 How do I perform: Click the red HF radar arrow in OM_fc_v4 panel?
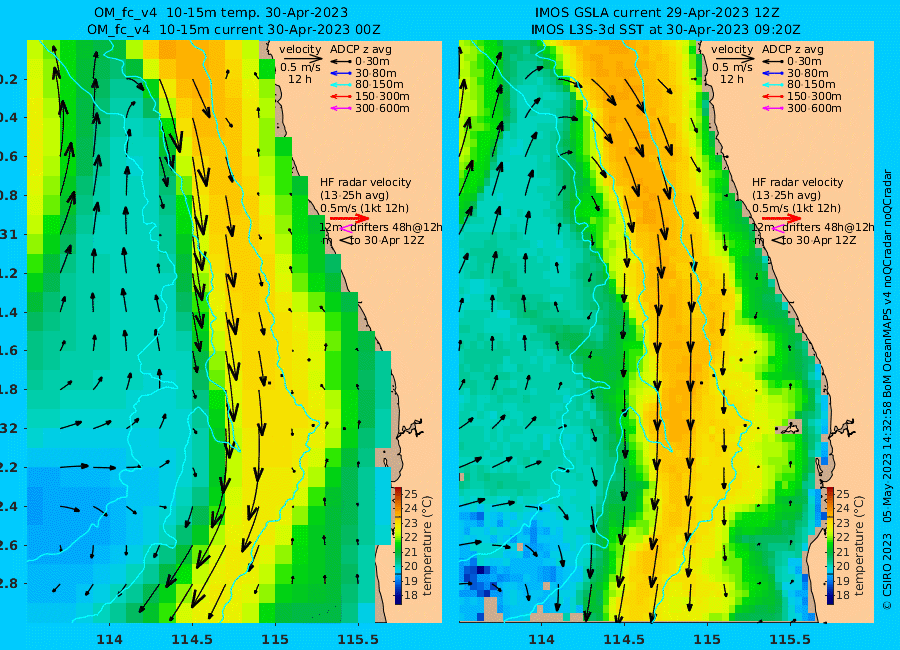tap(349, 218)
